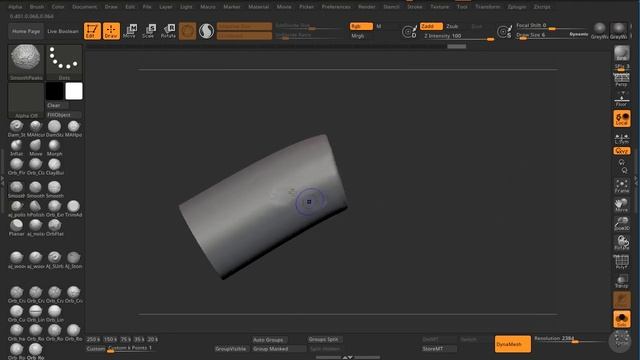Select the Rotate transpose mode in top shelf

(168, 31)
